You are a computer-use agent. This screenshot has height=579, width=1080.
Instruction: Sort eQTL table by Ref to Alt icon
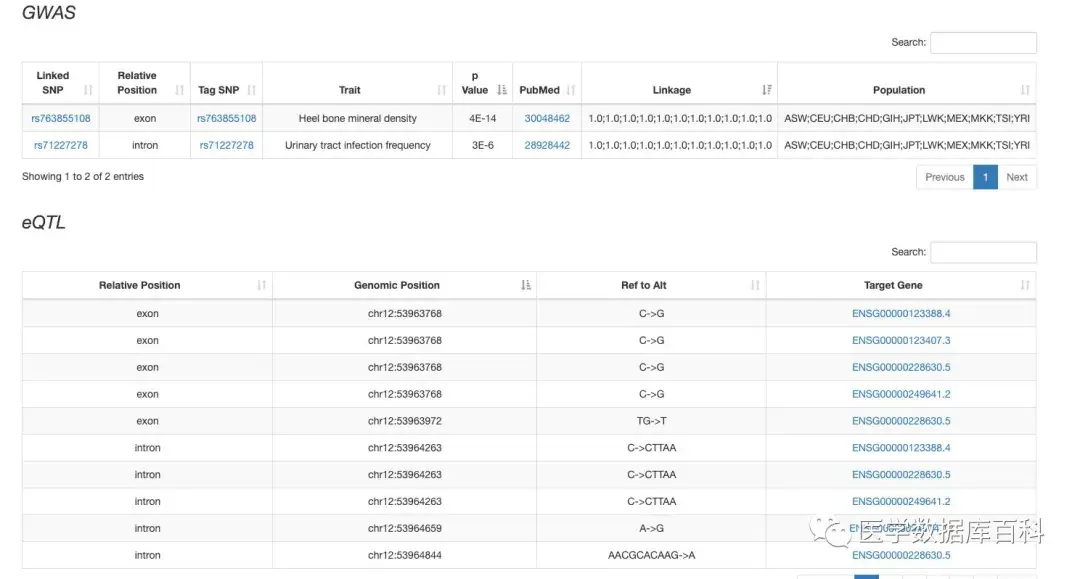pos(756,285)
